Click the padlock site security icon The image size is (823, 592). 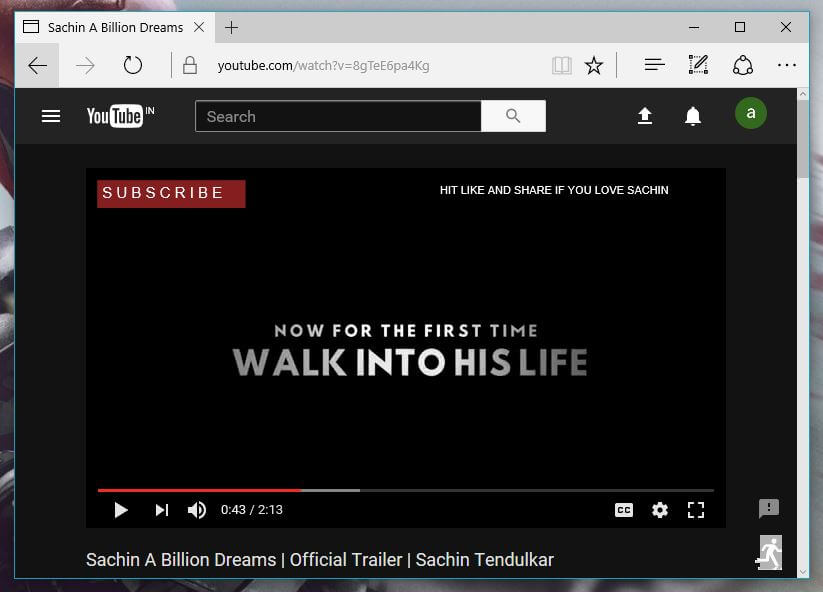click(190, 66)
